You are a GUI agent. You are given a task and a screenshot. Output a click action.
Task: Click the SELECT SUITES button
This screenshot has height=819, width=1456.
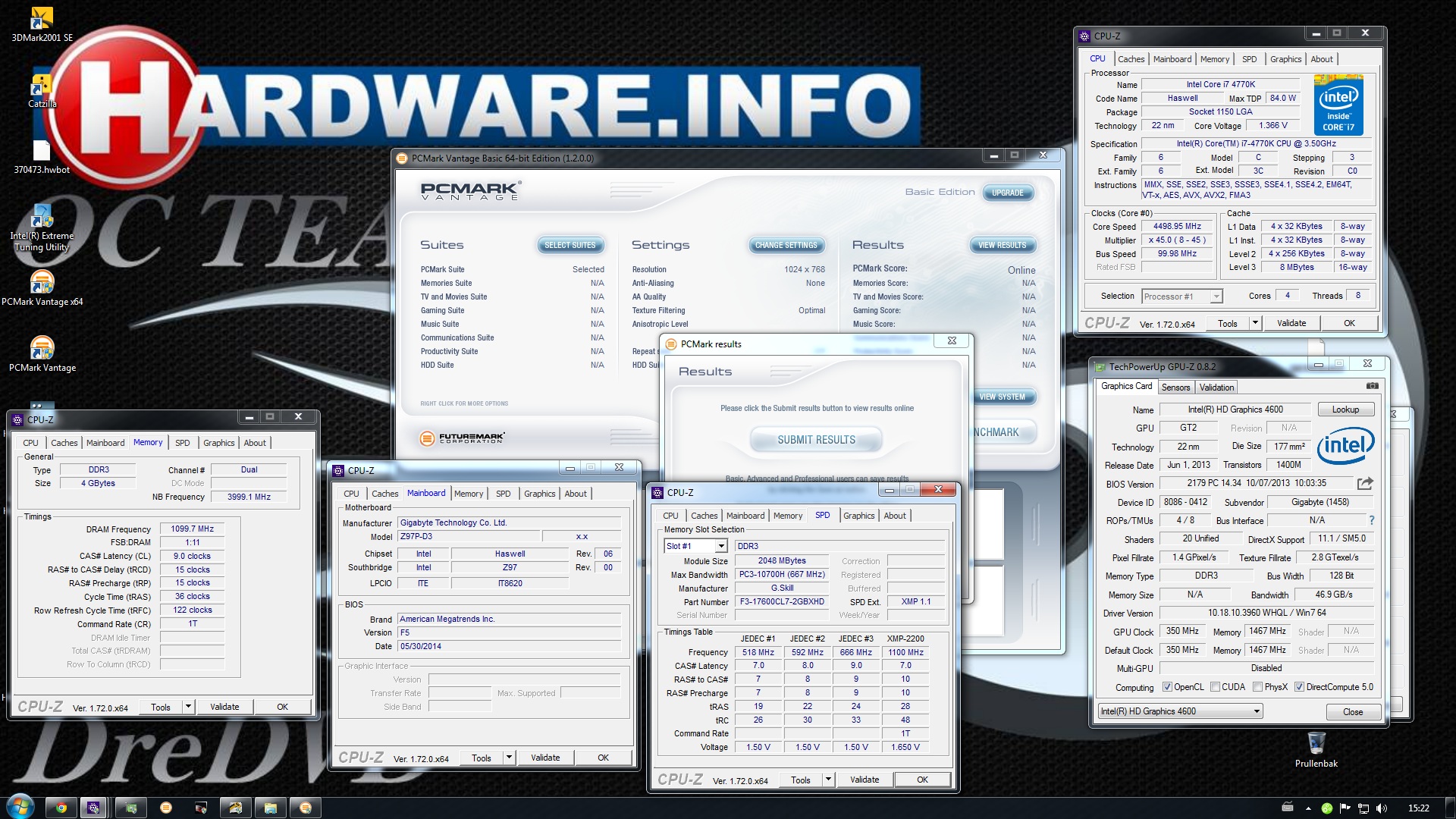[x=570, y=245]
